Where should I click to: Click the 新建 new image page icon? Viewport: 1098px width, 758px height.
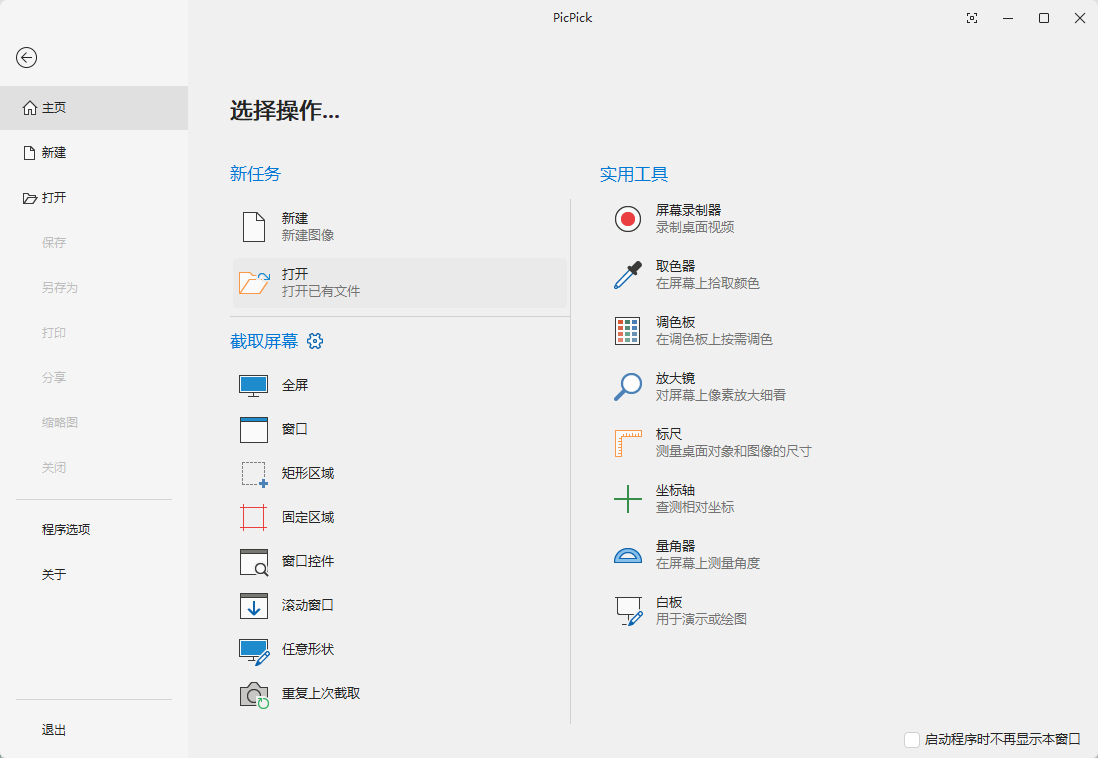(x=253, y=227)
